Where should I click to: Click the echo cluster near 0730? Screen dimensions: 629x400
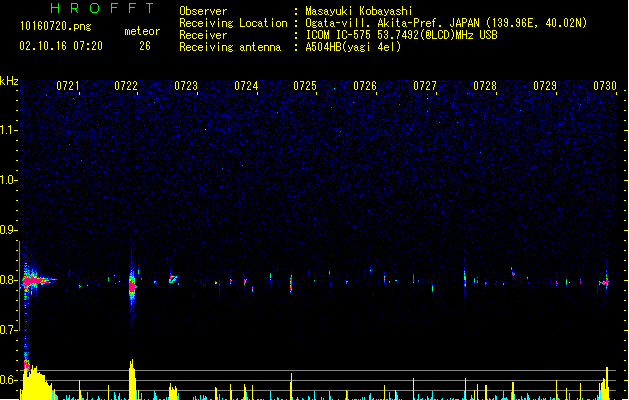604,282
